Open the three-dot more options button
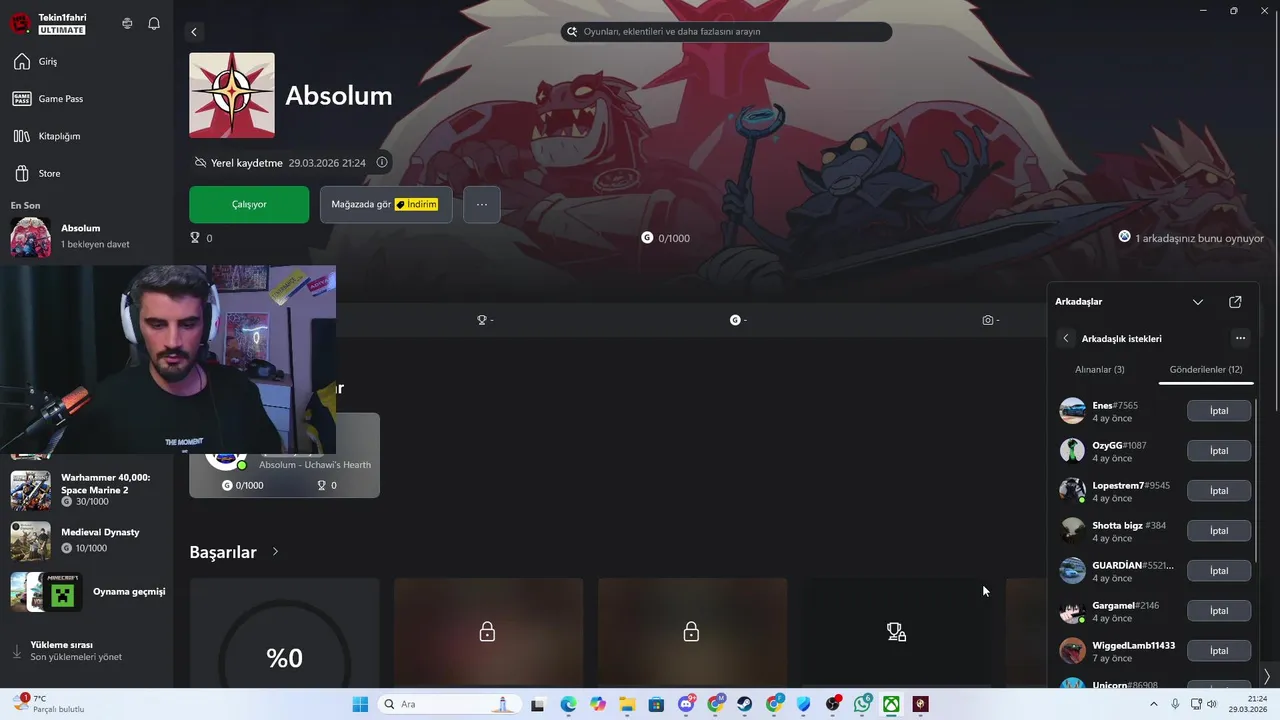1280x720 pixels. [x=482, y=204]
